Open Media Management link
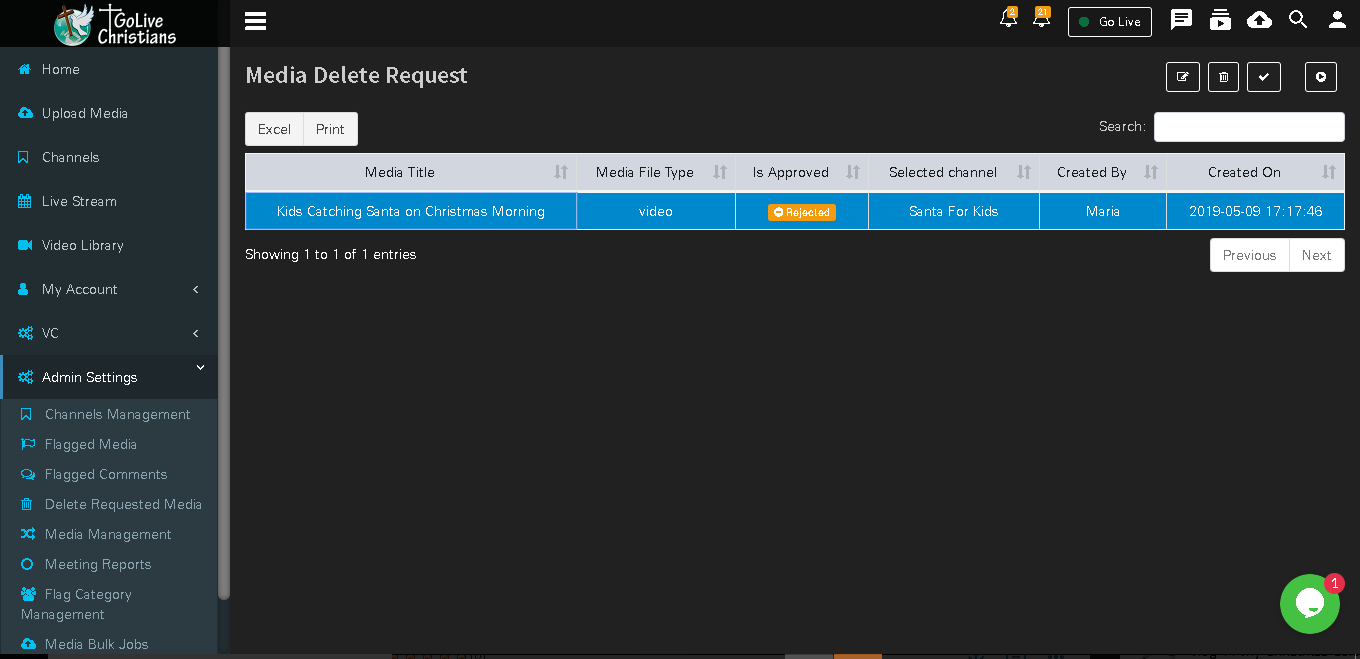The height and width of the screenshot is (659, 1360). click(x=108, y=534)
